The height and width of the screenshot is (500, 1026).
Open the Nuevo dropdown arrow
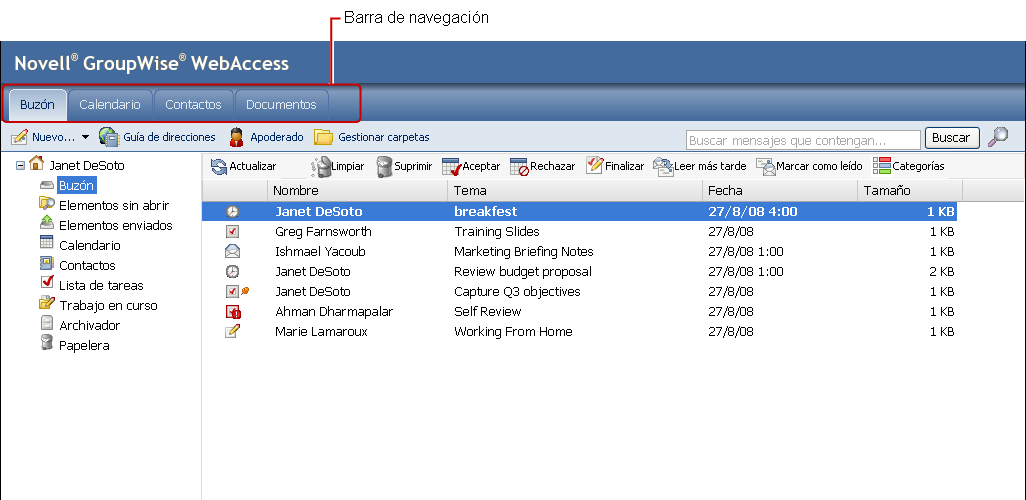click(85, 138)
